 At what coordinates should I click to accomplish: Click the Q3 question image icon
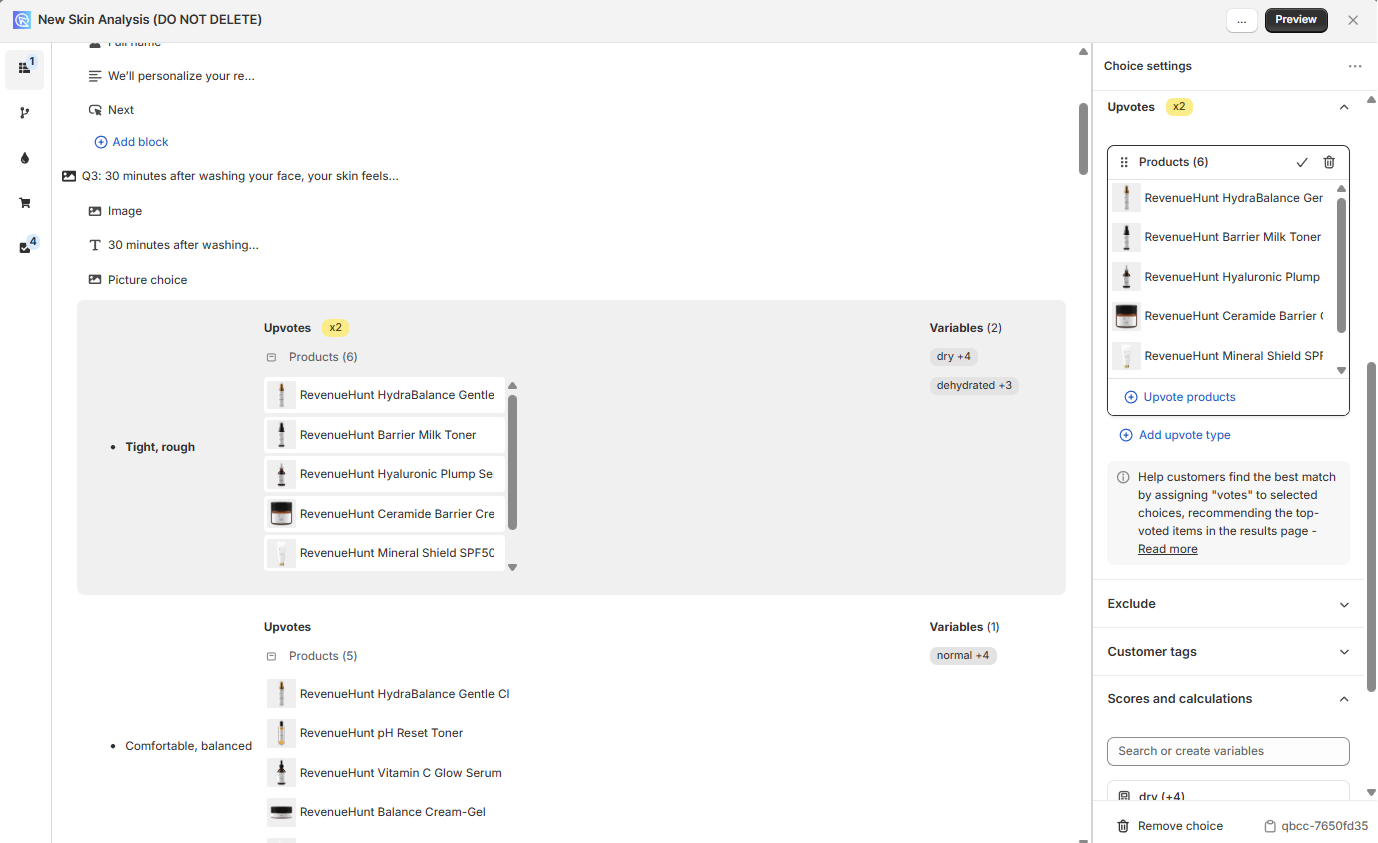69,176
